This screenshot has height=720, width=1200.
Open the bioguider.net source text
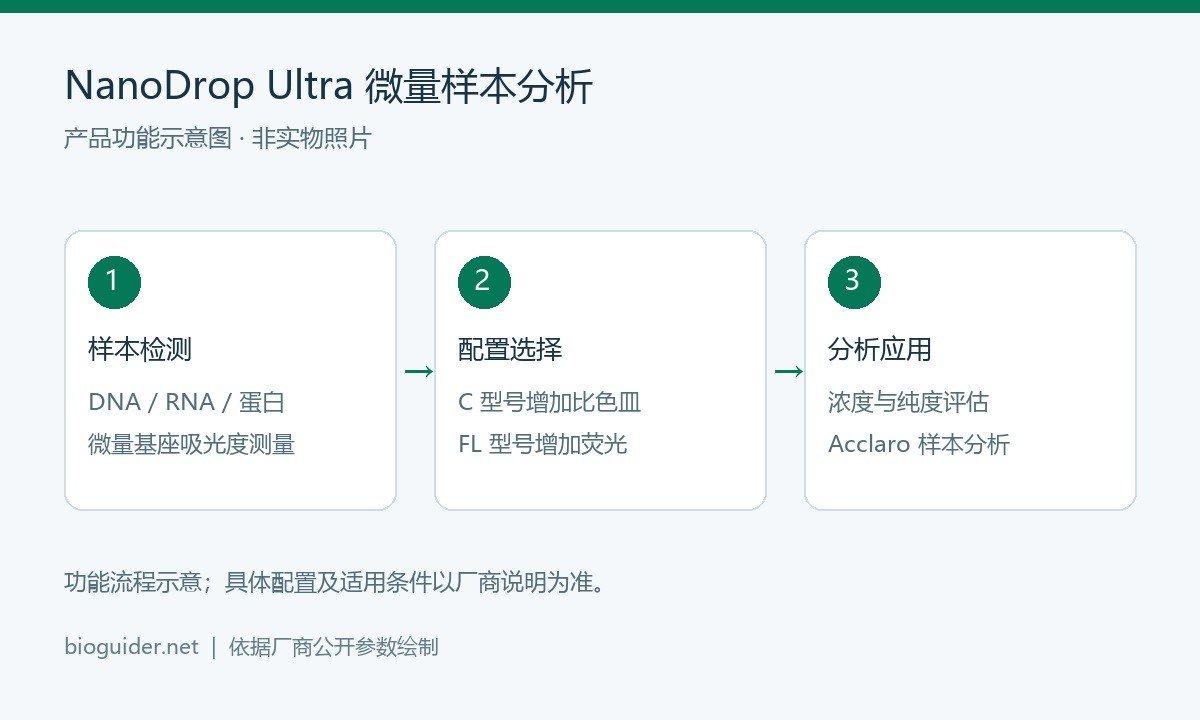coord(131,647)
